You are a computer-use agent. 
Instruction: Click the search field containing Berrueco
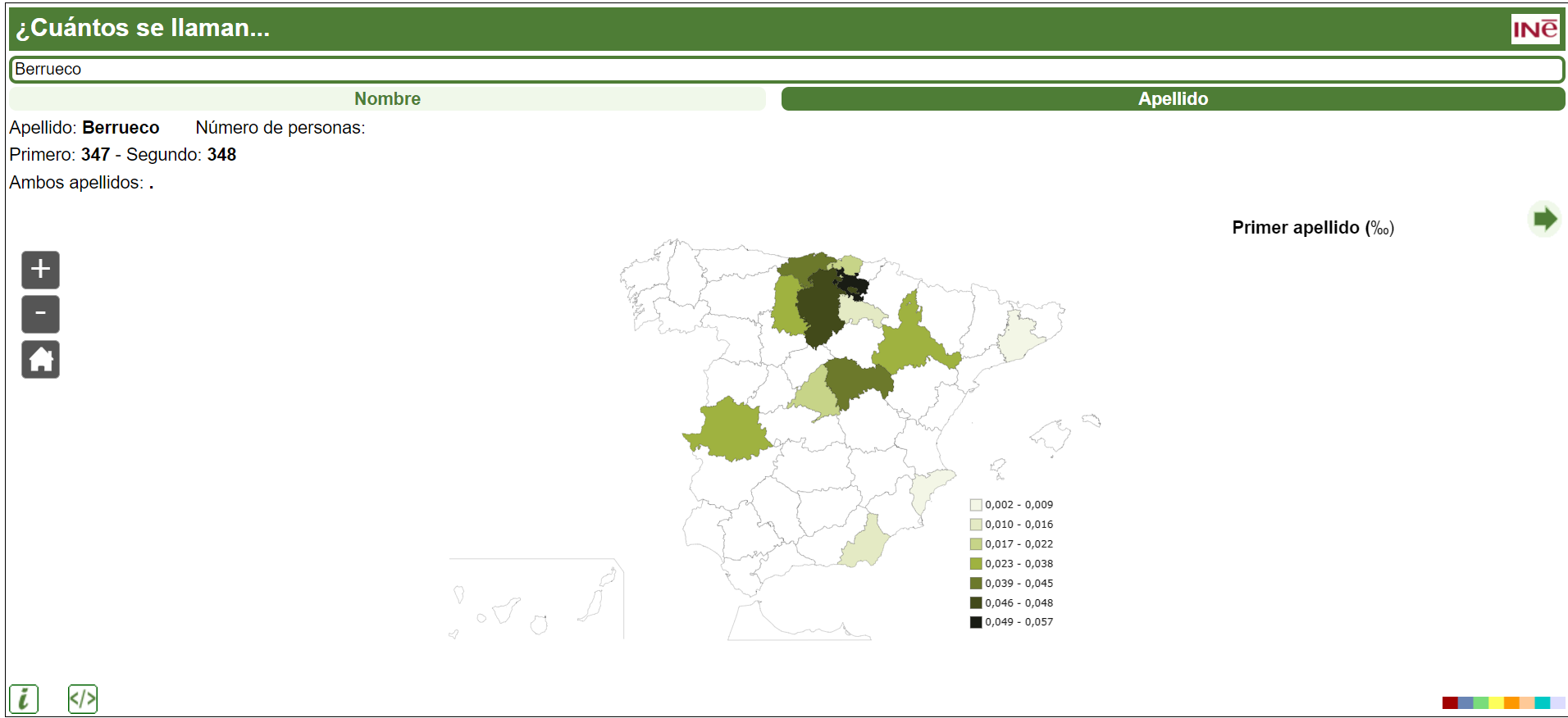tap(786, 70)
